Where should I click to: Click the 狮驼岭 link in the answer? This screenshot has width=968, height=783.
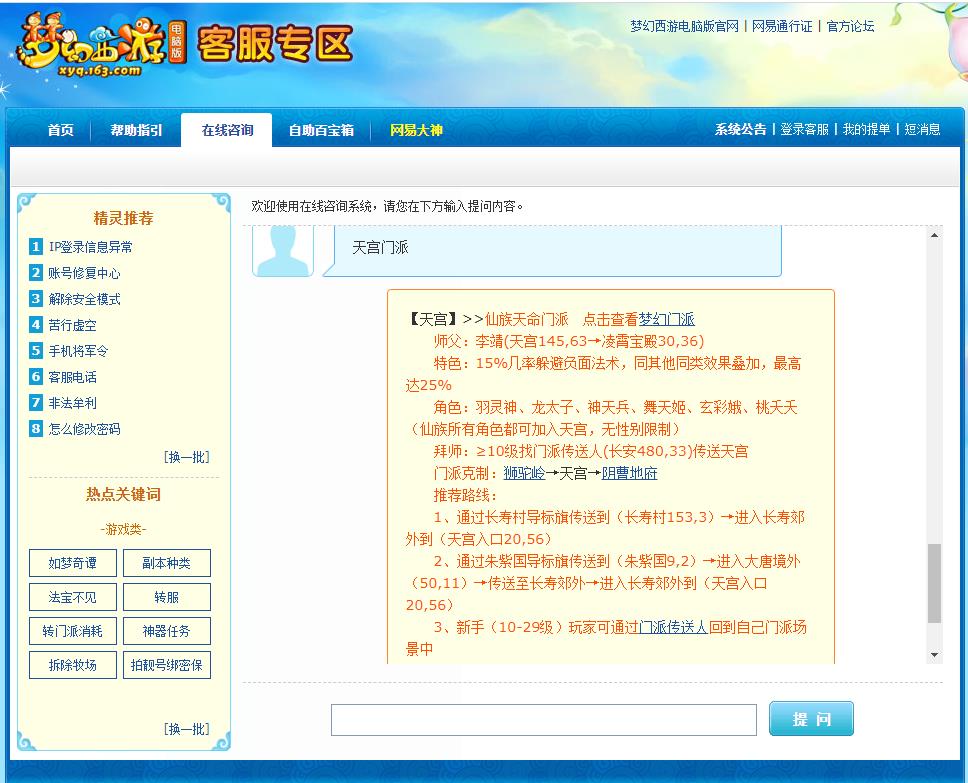click(x=523, y=471)
